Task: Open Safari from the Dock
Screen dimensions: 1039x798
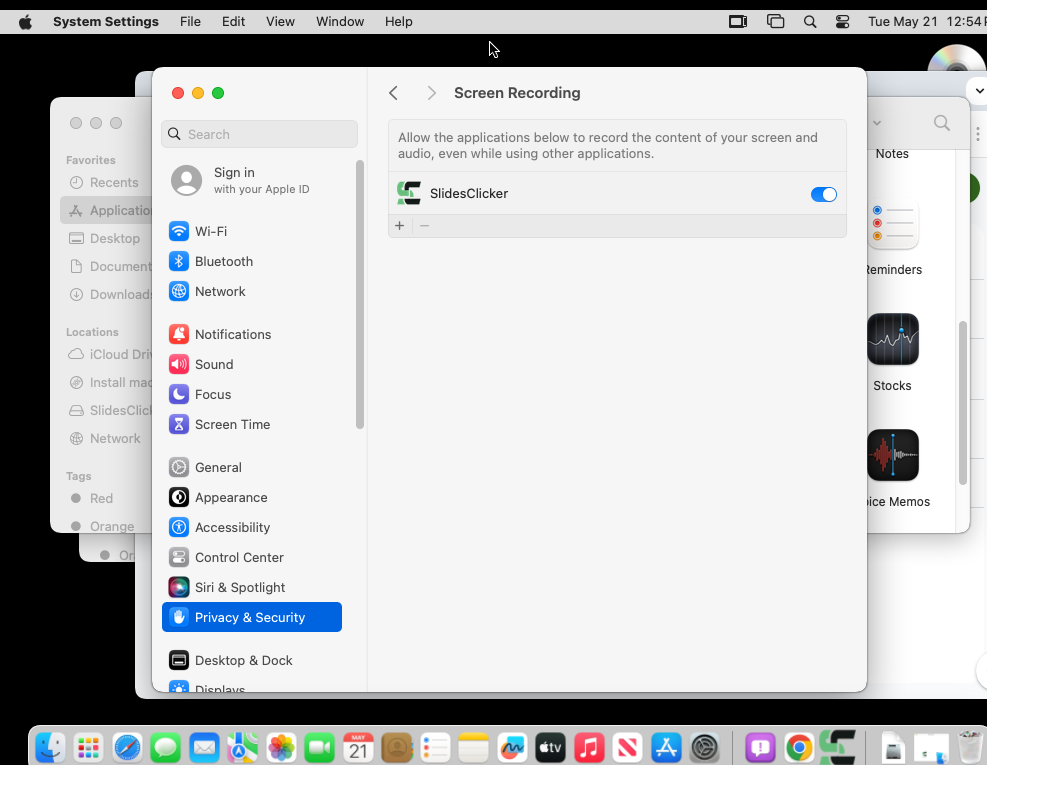Action: coord(127,748)
